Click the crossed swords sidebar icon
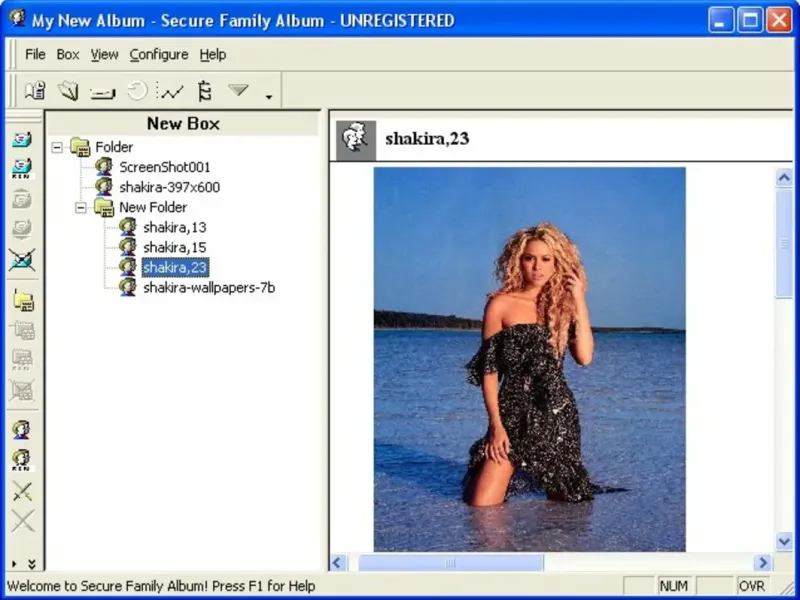The width and height of the screenshot is (800, 600). click(22, 491)
